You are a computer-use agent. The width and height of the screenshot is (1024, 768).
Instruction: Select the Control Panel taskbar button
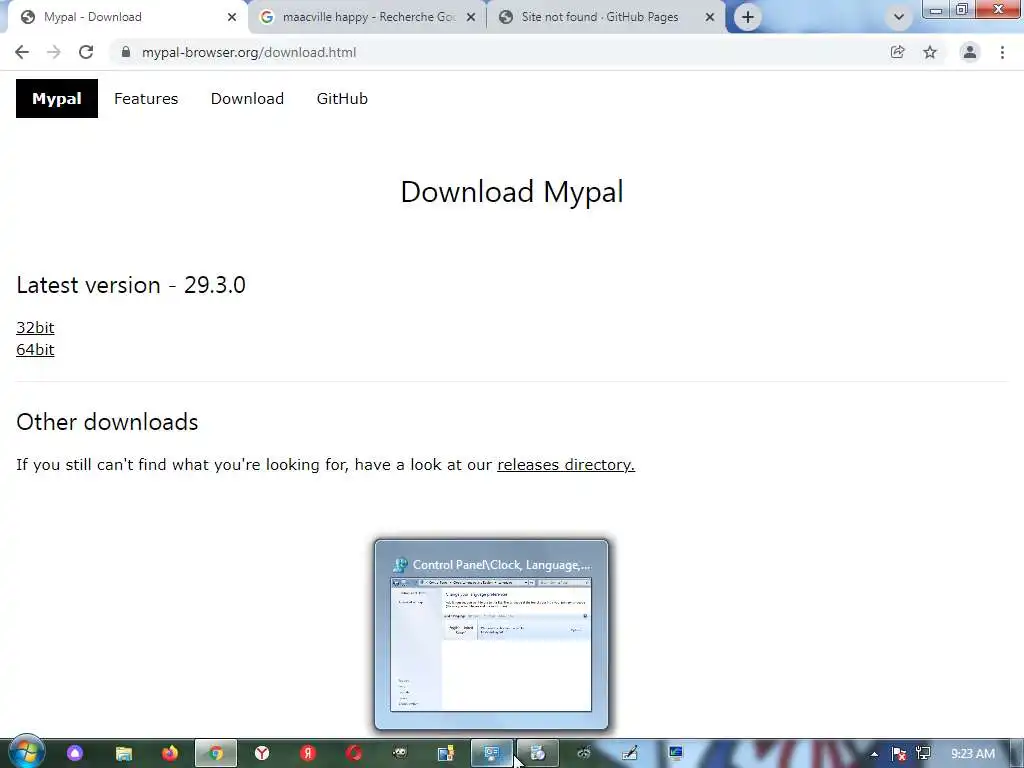(x=492, y=754)
